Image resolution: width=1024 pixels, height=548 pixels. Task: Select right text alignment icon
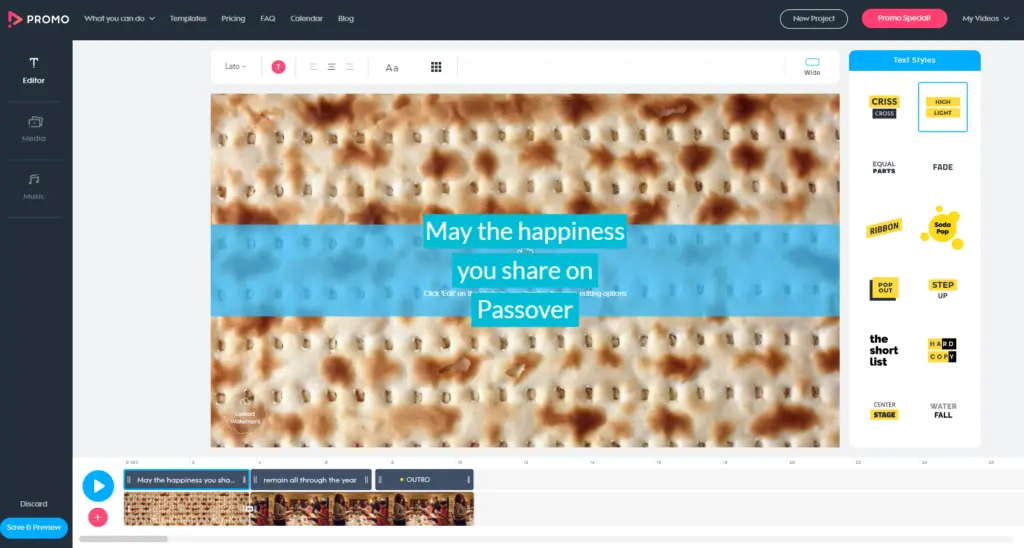[349, 67]
